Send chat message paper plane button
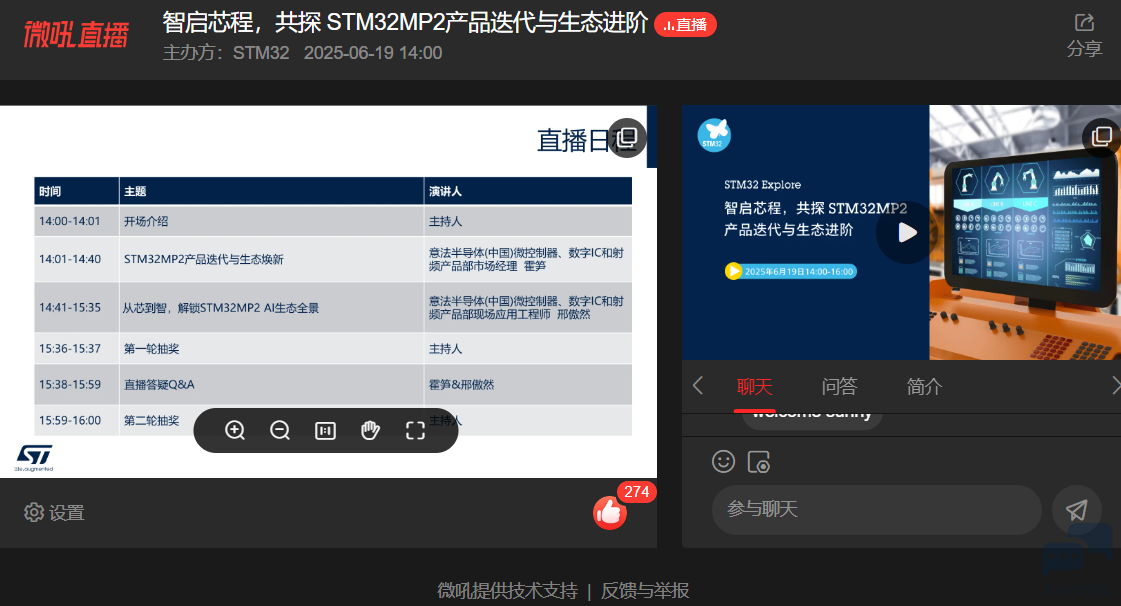This screenshot has height=606, width=1121. pyautogui.click(x=1077, y=510)
